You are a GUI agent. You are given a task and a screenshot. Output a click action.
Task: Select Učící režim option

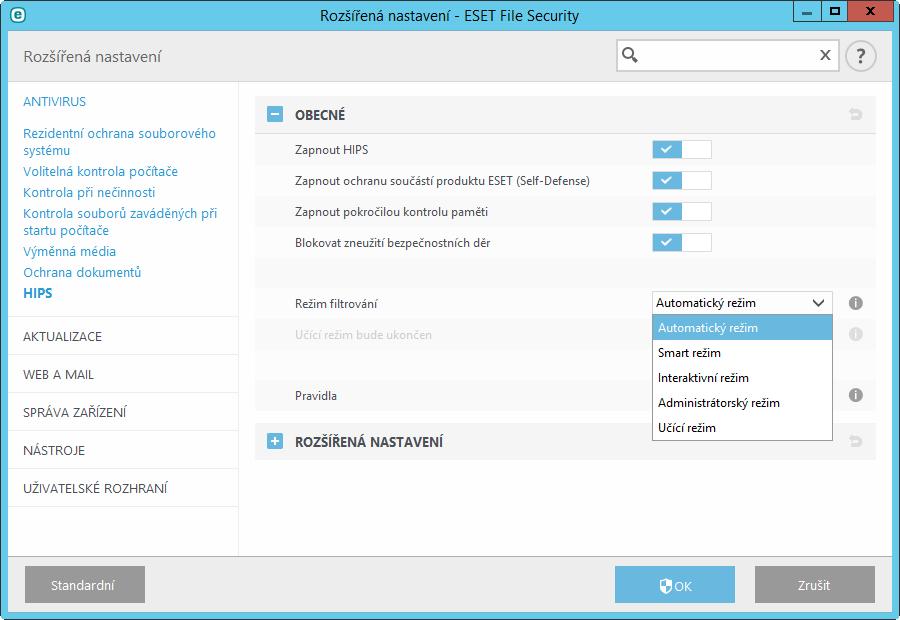pyautogui.click(x=742, y=428)
